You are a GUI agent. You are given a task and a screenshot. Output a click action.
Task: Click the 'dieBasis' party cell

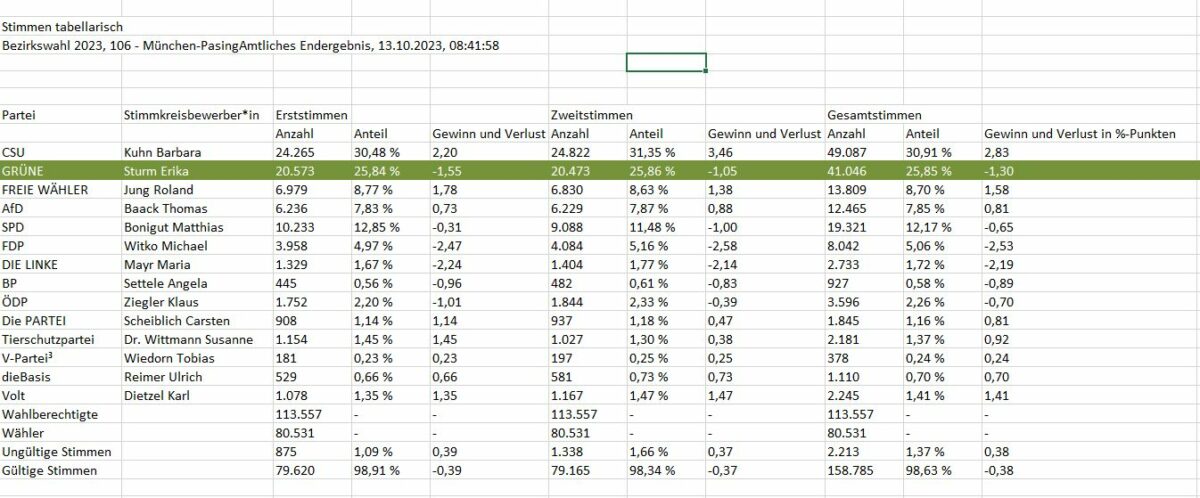coord(26,376)
